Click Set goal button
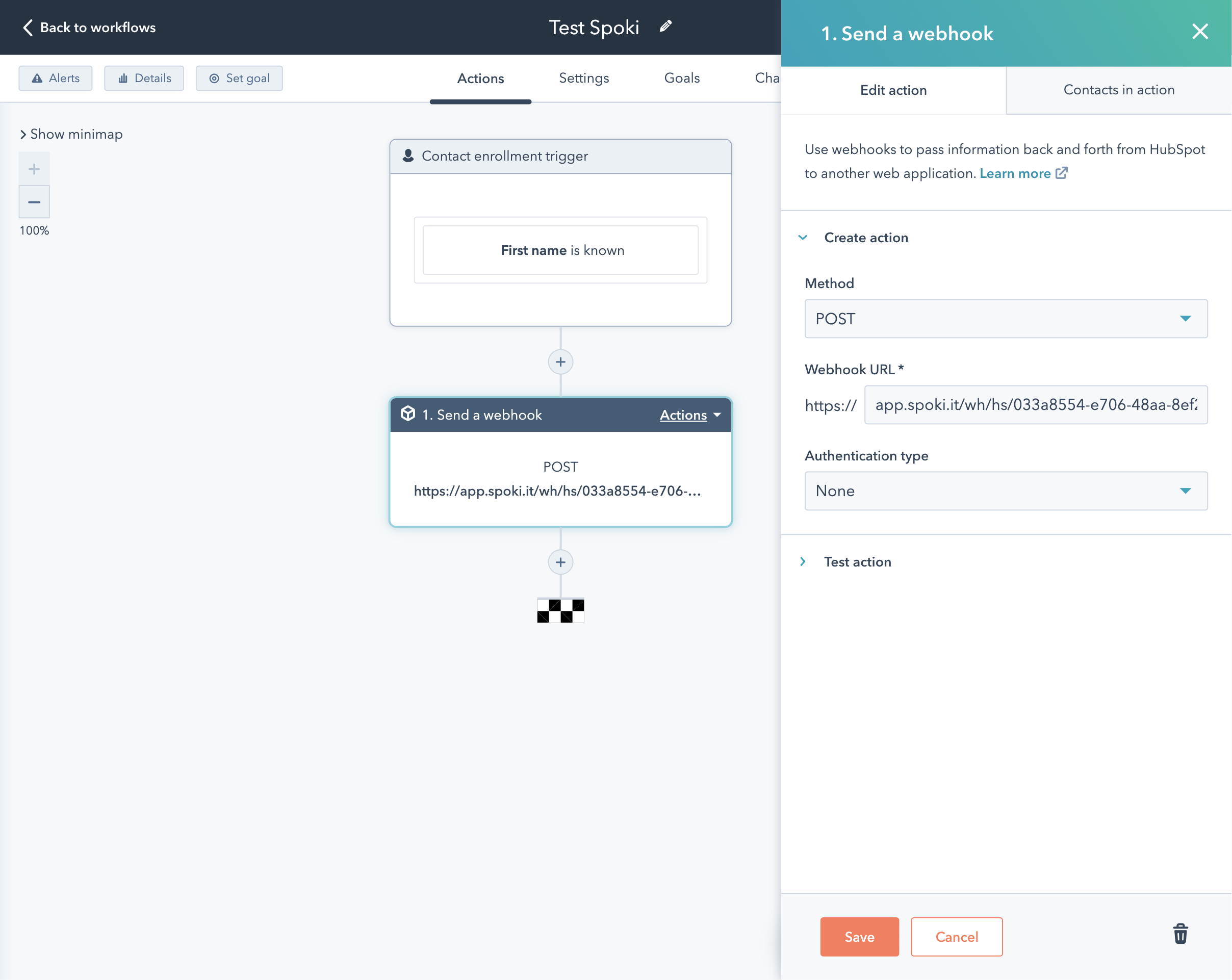 click(x=240, y=79)
